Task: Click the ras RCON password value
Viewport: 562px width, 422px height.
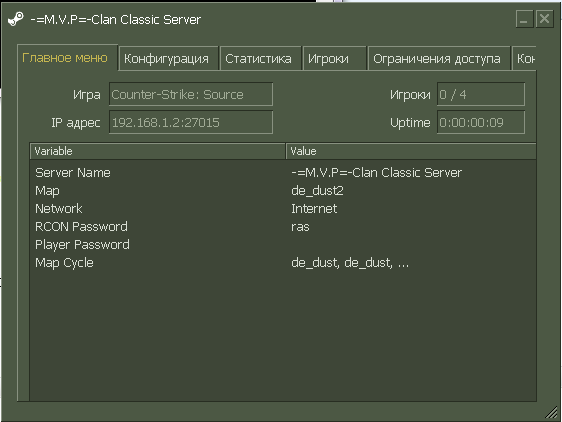Action: [x=300, y=227]
